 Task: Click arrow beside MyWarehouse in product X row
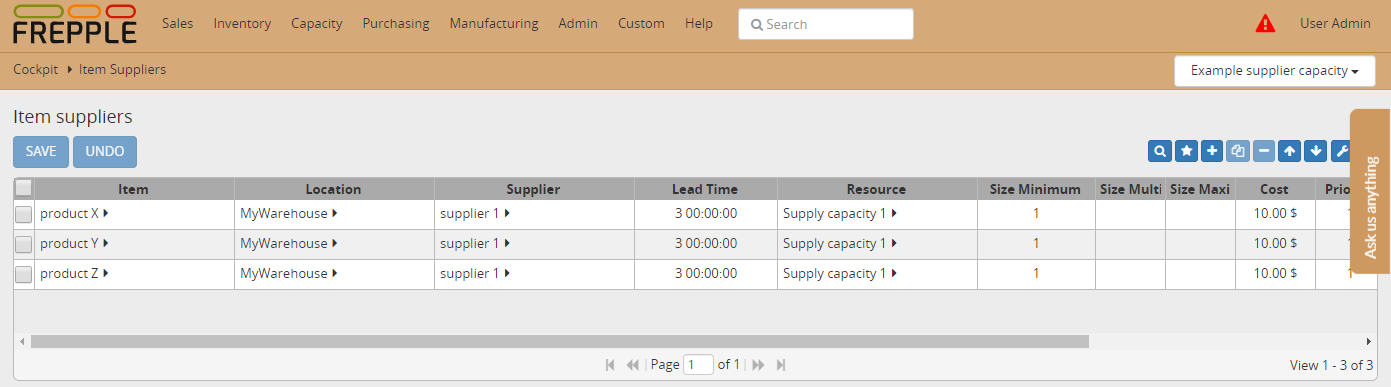(335, 213)
